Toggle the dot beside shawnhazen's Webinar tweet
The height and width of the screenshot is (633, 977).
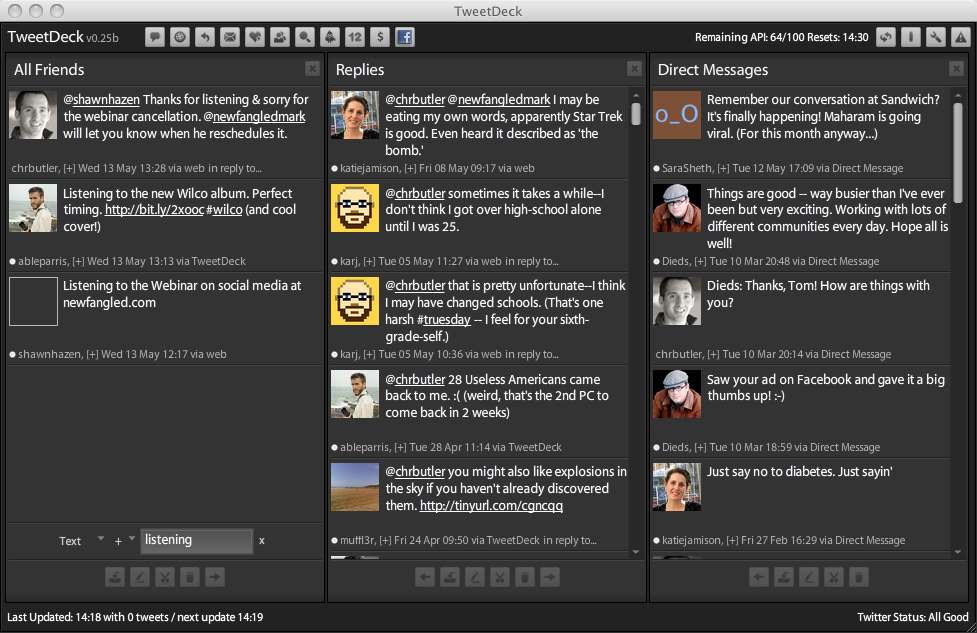(12, 355)
